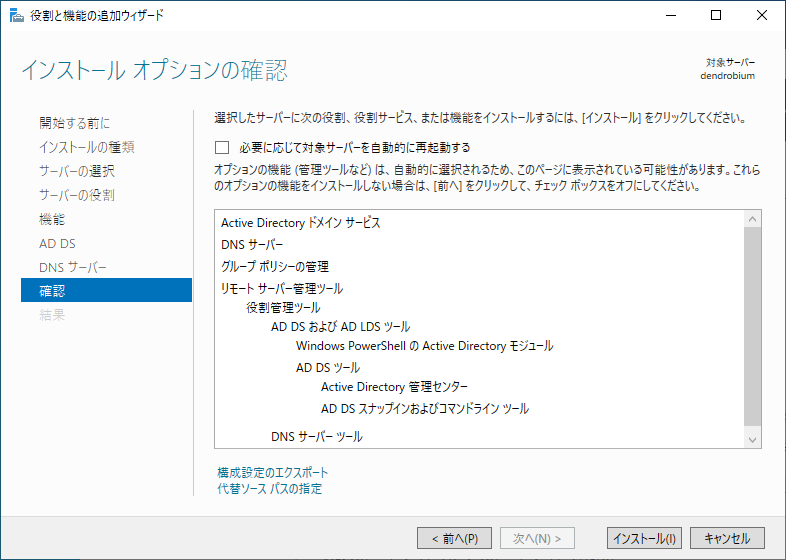Click the AD DS スナップインおよびコマンドライン ツール entry
Viewport: 786px width, 560px height.
(425, 409)
